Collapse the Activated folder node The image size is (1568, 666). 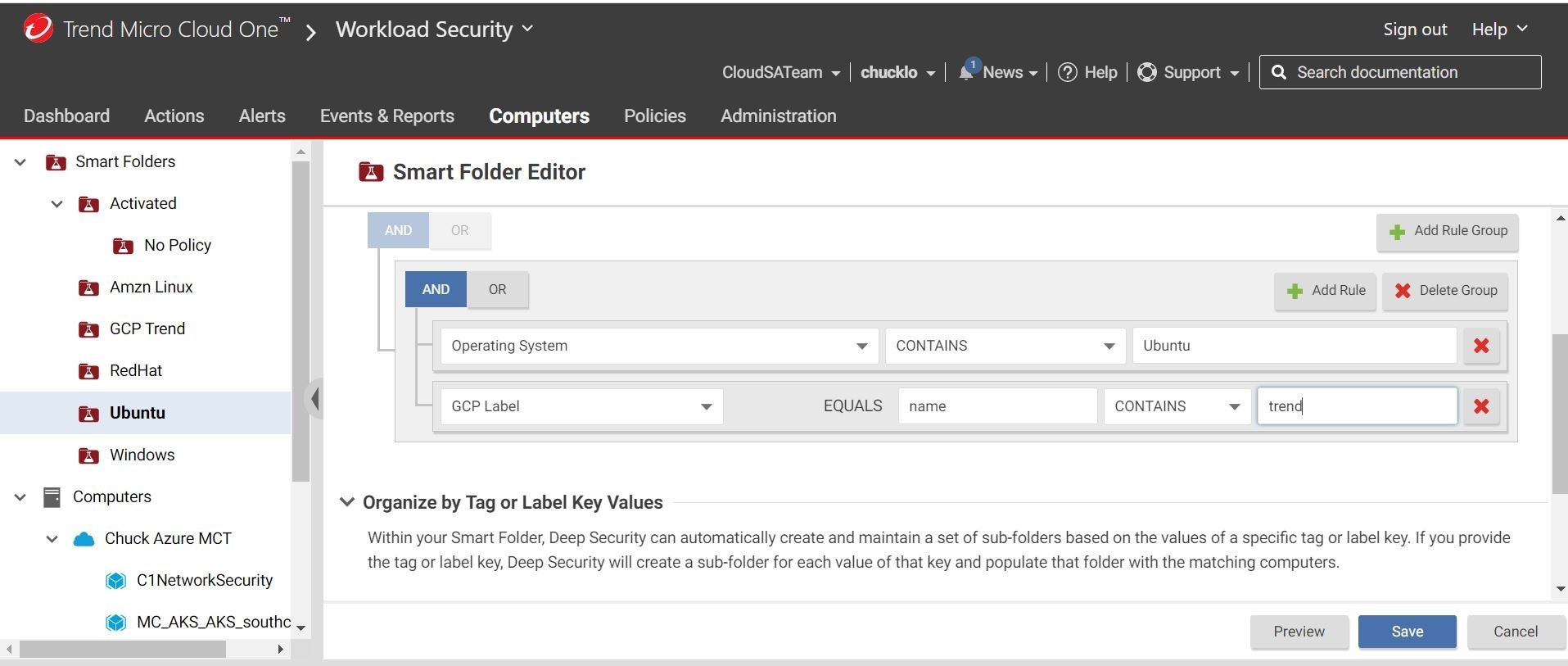point(56,204)
